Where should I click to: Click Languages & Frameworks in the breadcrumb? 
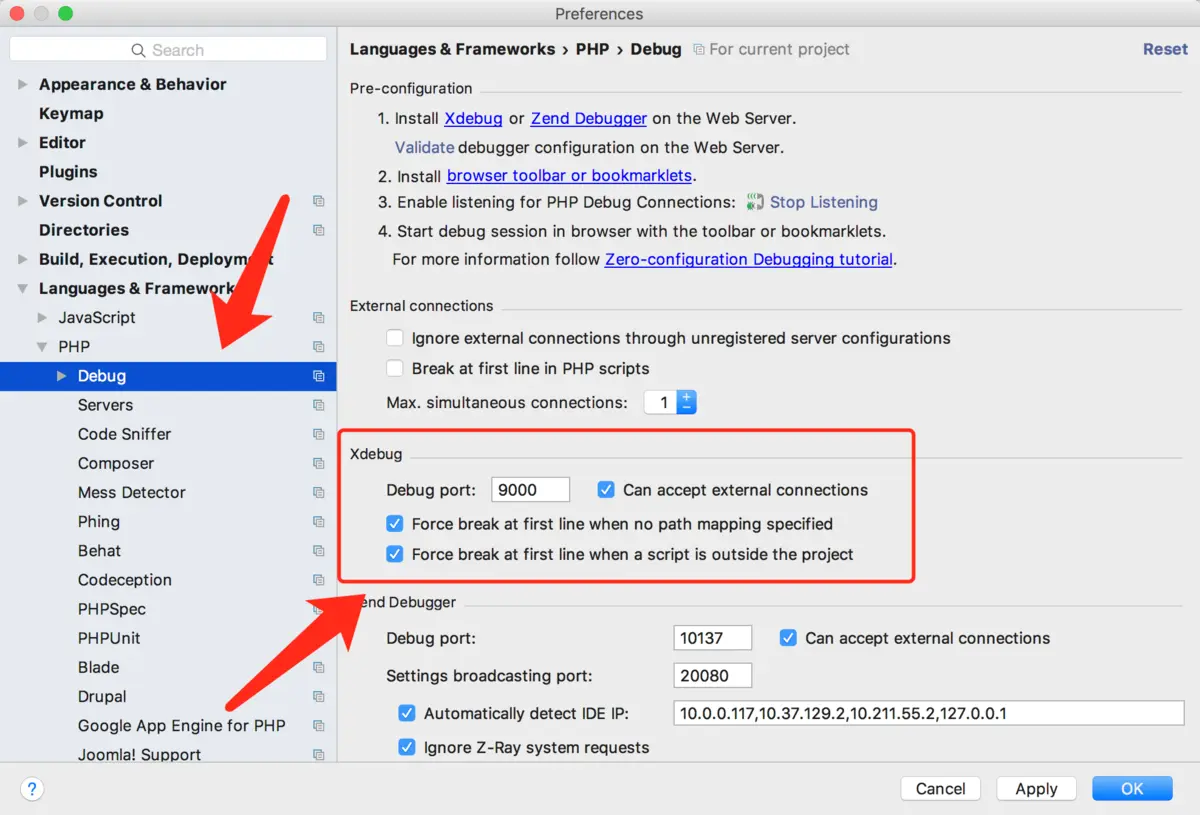[x=452, y=49]
